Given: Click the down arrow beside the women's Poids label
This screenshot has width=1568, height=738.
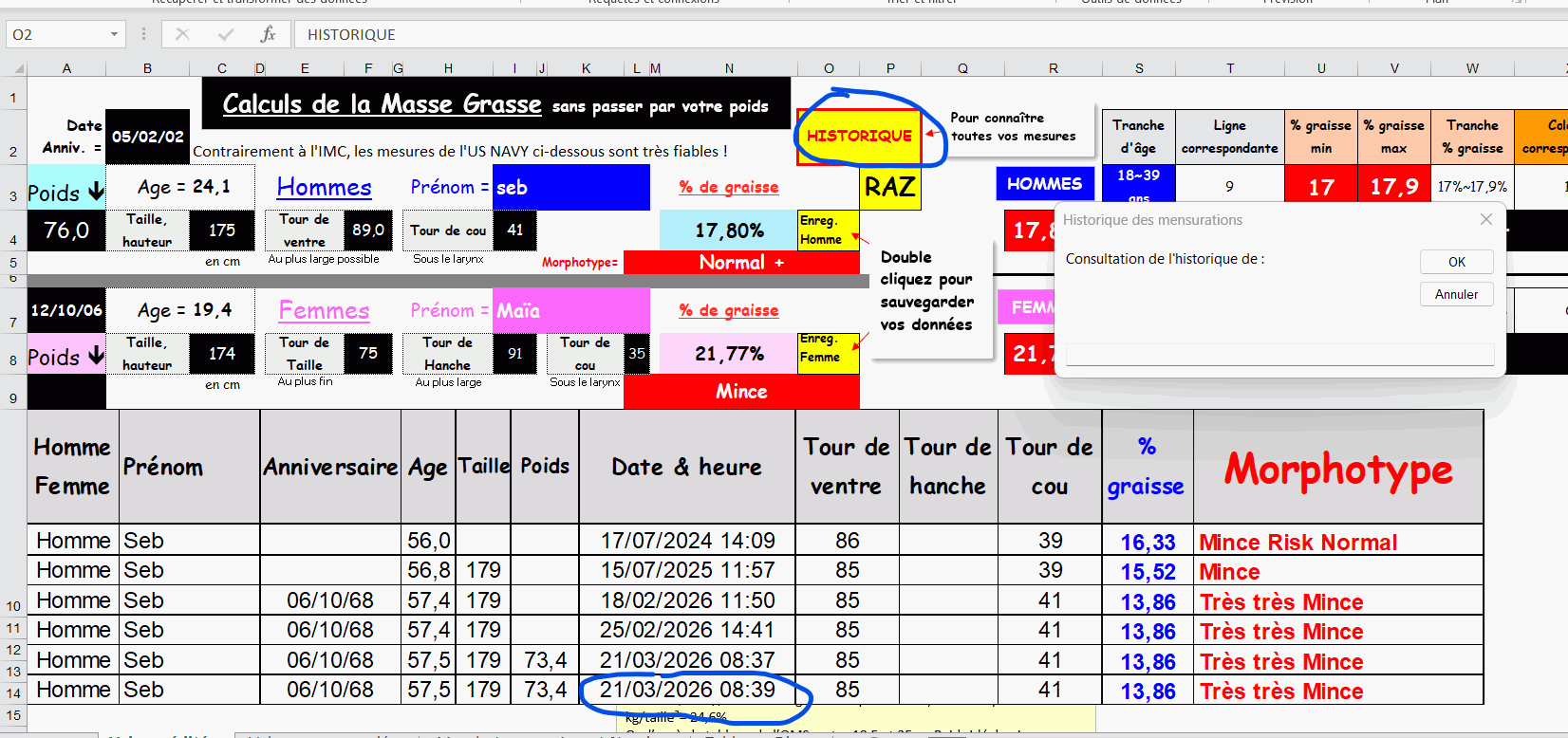Looking at the screenshot, I should (96, 356).
